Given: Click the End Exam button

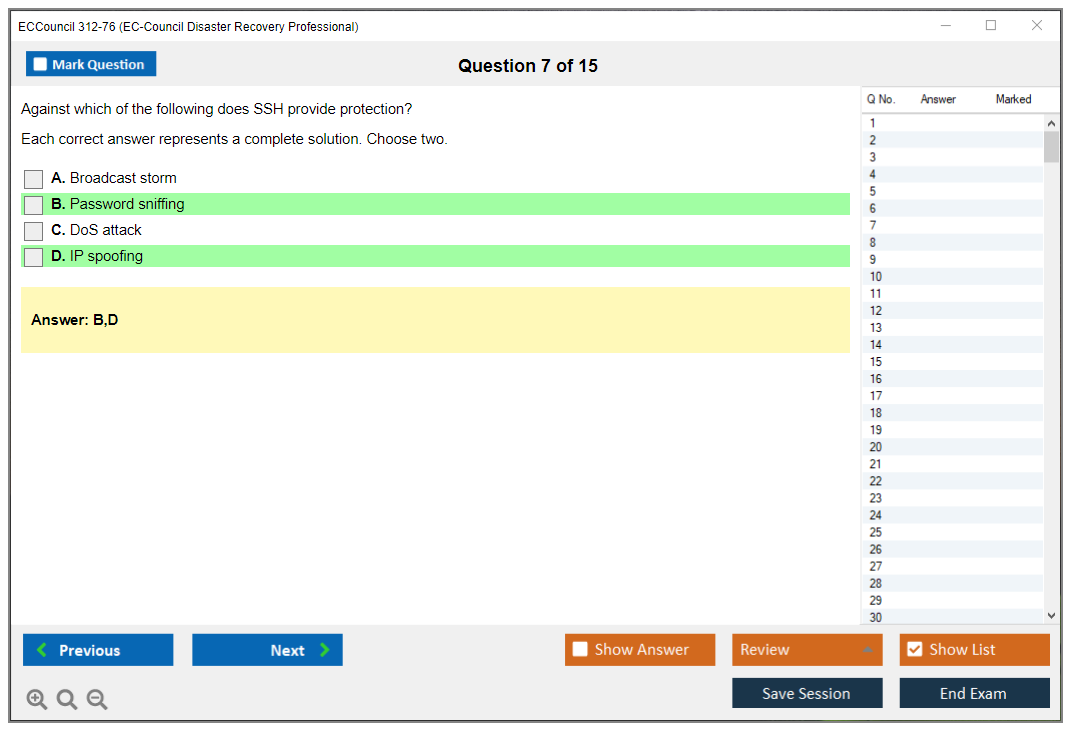Looking at the screenshot, I should tap(974, 694).
